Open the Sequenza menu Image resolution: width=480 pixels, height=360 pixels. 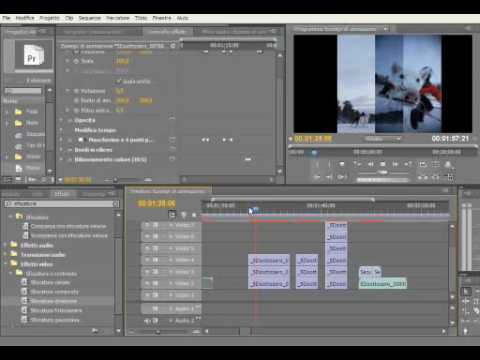(90, 18)
